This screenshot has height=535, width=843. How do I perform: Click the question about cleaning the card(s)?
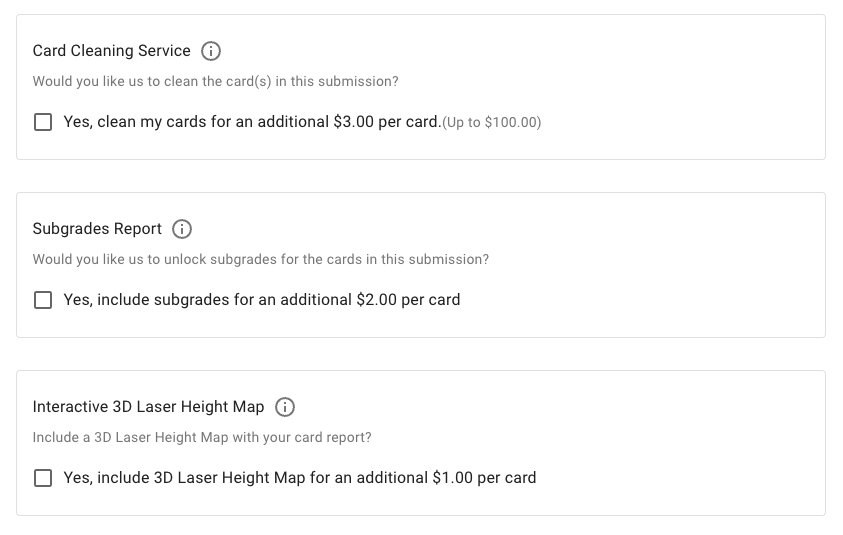(x=215, y=81)
